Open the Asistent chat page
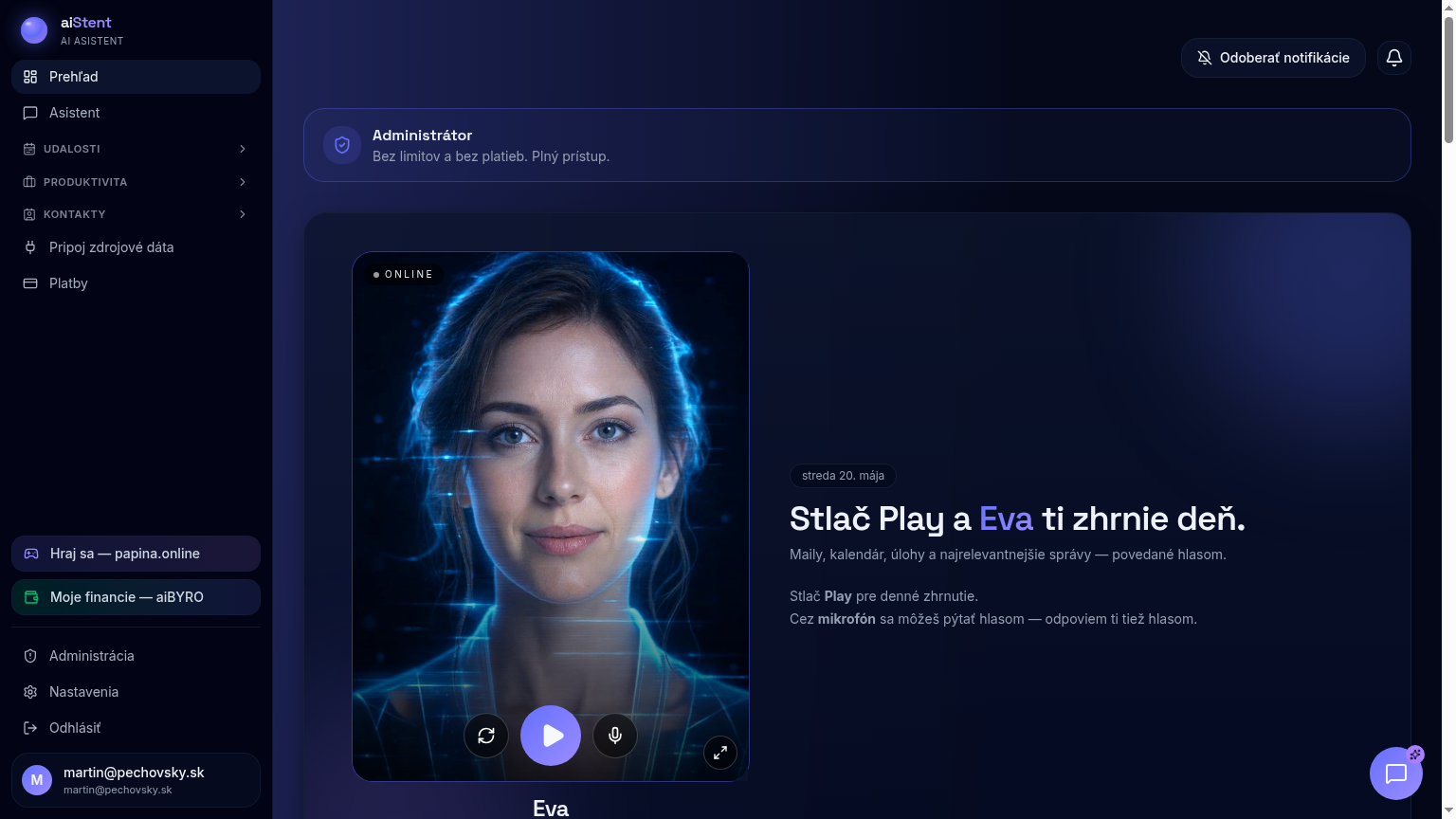Screen dimensions: 1456x819 [136, 113]
